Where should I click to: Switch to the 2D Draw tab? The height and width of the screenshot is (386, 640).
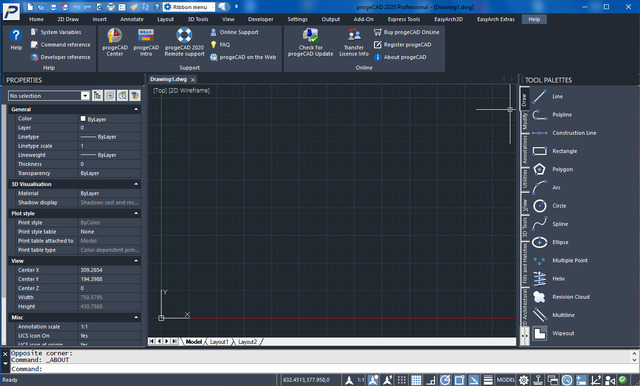click(68, 19)
